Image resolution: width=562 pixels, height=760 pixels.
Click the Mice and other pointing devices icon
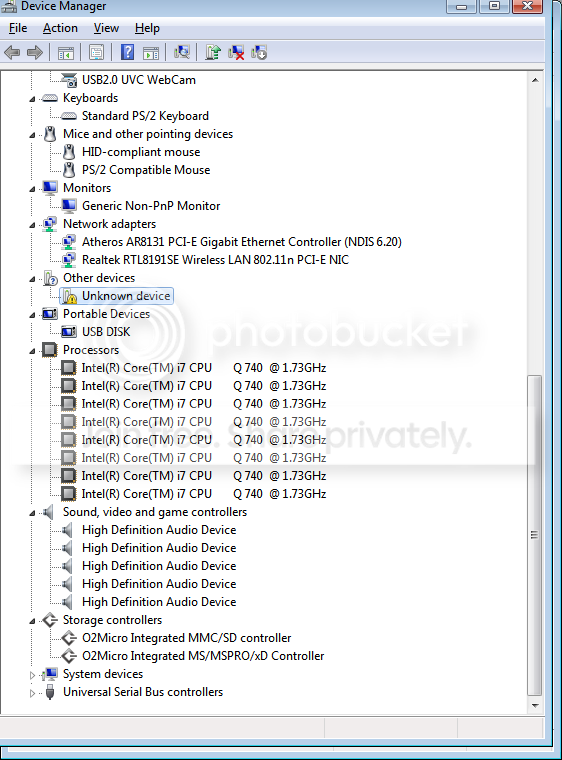click(x=50, y=134)
